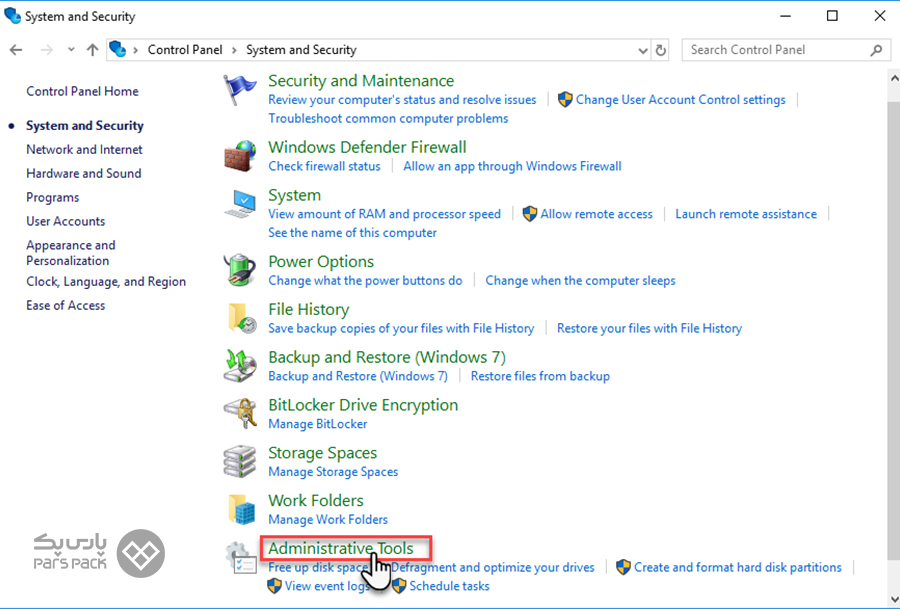Click Manage Work Folders

pyautogui.click(x=328, y=519)
